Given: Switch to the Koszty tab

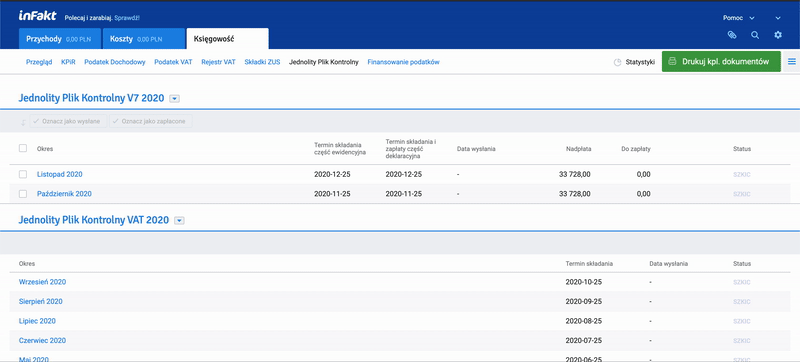Looking at the screenshot, I should point(144,39).
